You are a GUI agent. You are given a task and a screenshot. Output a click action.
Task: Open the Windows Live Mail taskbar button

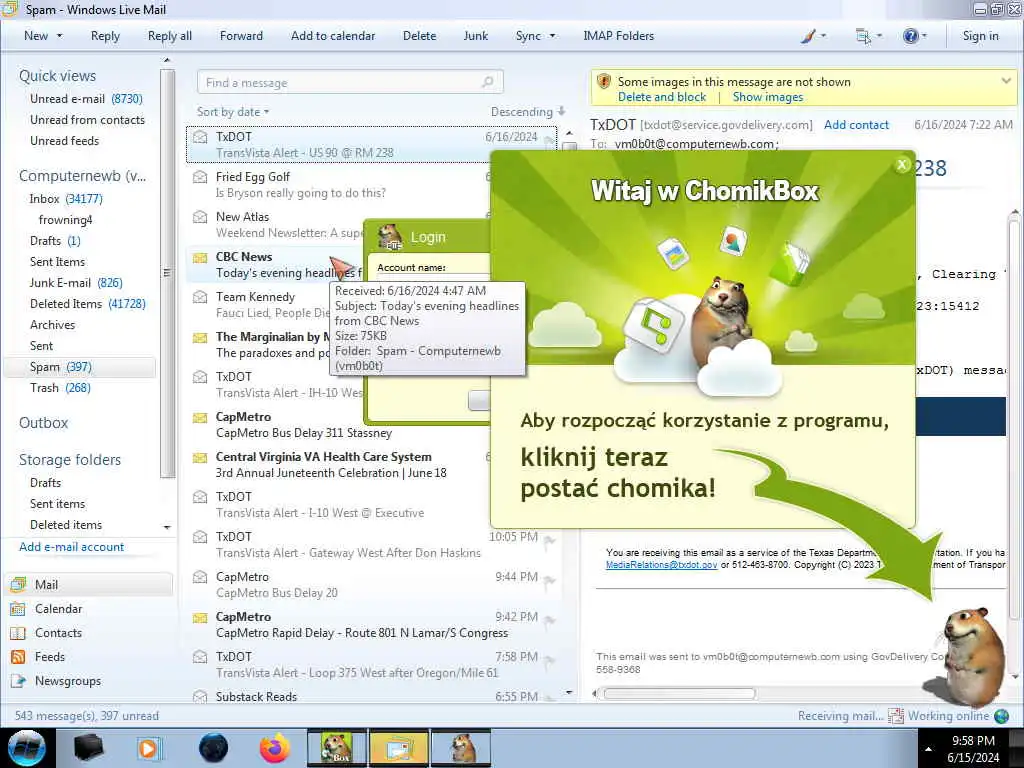pyautogui.click(x=399, y=748)
